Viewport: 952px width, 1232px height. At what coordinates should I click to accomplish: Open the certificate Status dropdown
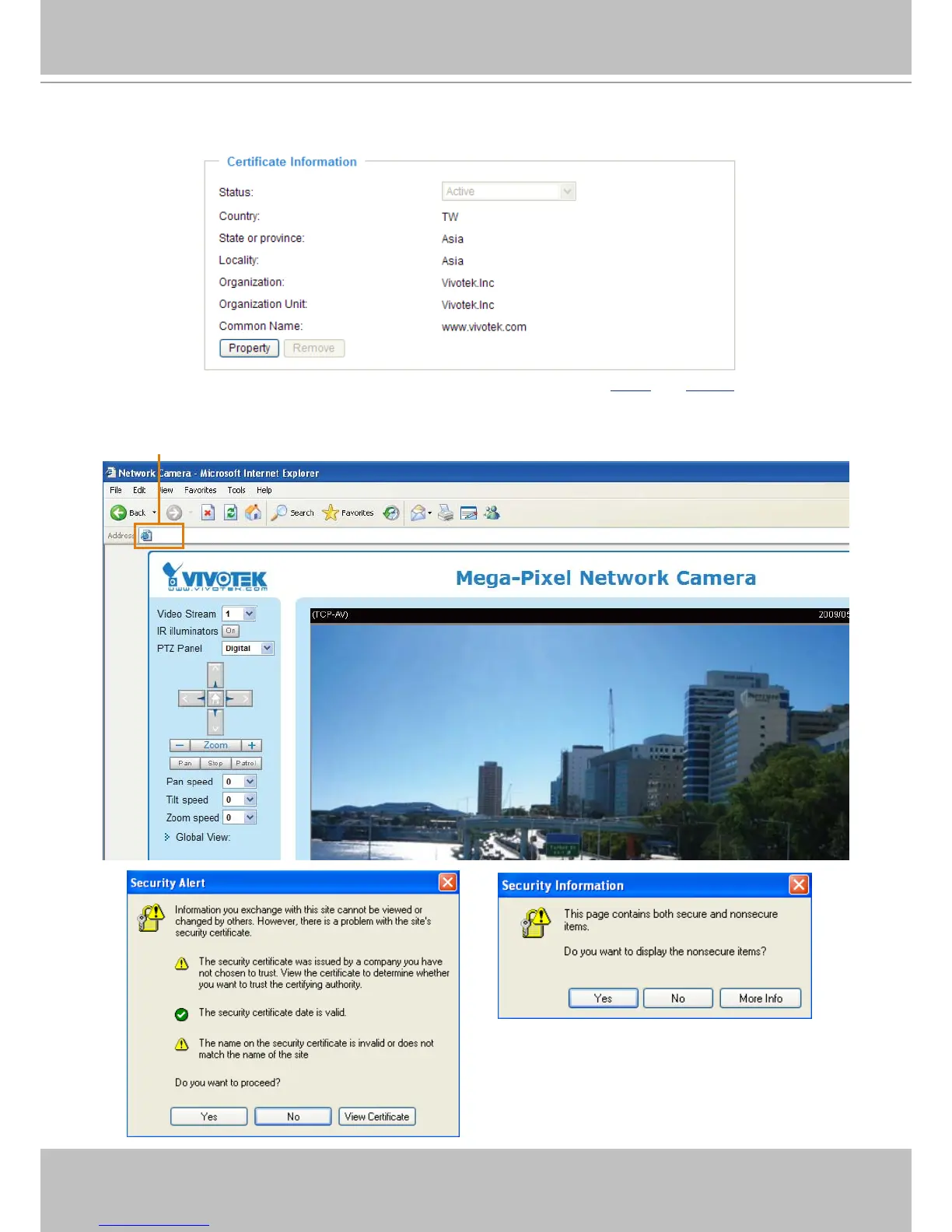[509, 191]
